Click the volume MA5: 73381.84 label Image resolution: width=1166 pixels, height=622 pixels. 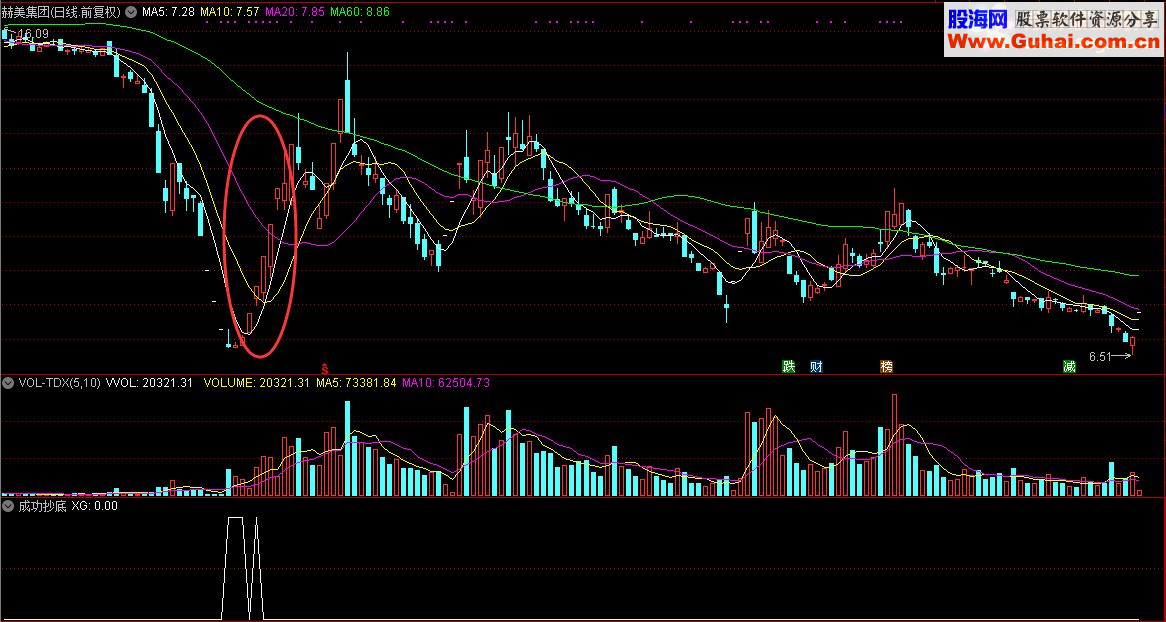pyautogui.click(x=356, y=383)
